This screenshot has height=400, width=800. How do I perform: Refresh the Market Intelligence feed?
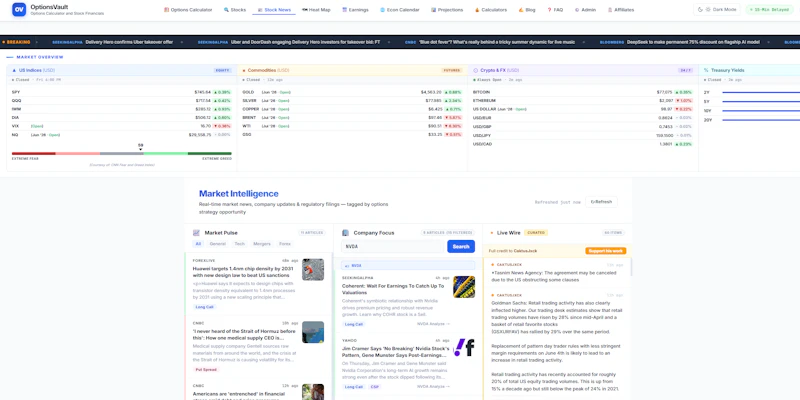[602, 202]
